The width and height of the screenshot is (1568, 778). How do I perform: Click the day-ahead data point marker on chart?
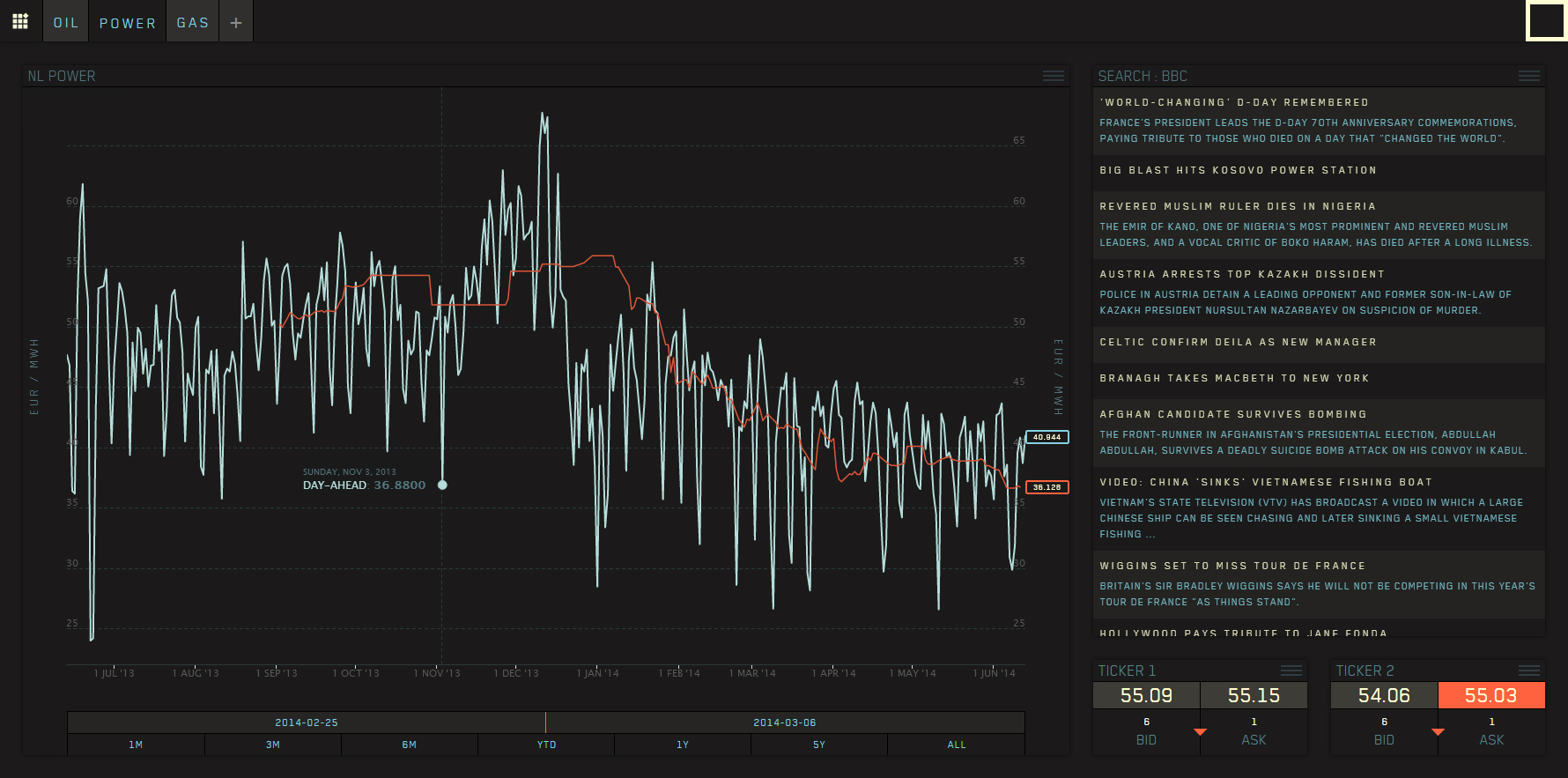pos(442,485)
